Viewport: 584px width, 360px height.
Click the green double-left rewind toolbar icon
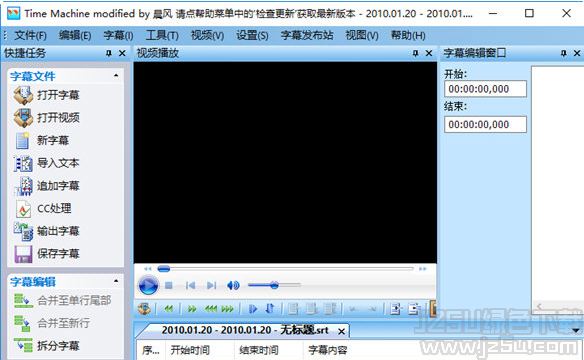coord(169,309)
